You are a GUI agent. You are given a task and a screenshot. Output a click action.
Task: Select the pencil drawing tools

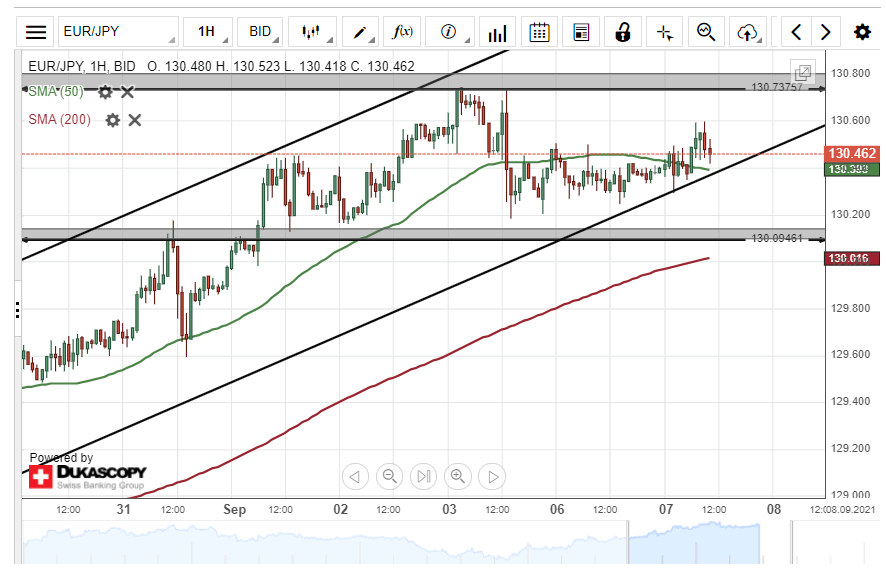[x=360, y=32]
